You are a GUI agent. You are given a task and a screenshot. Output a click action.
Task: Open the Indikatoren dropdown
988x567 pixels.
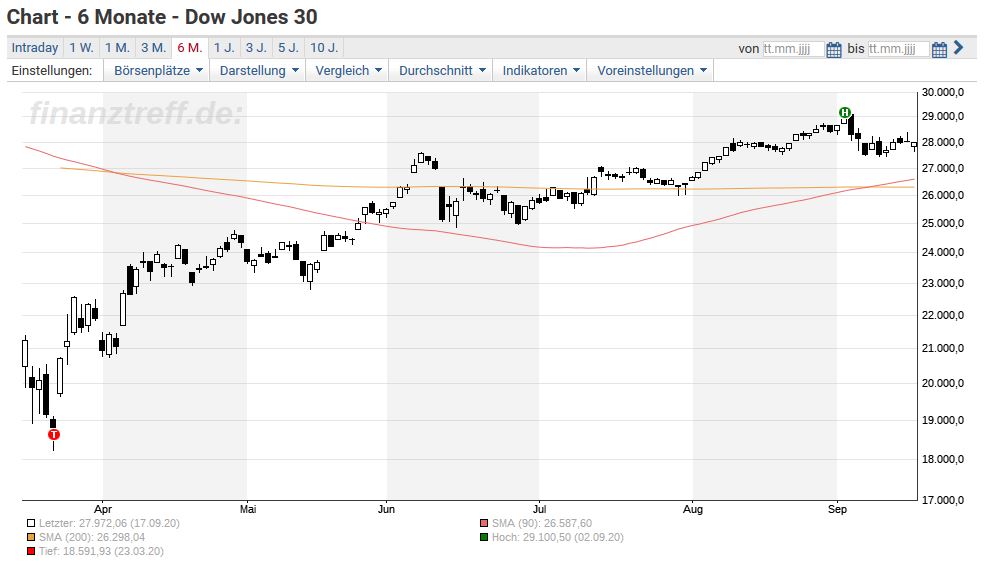click(541, 71)
